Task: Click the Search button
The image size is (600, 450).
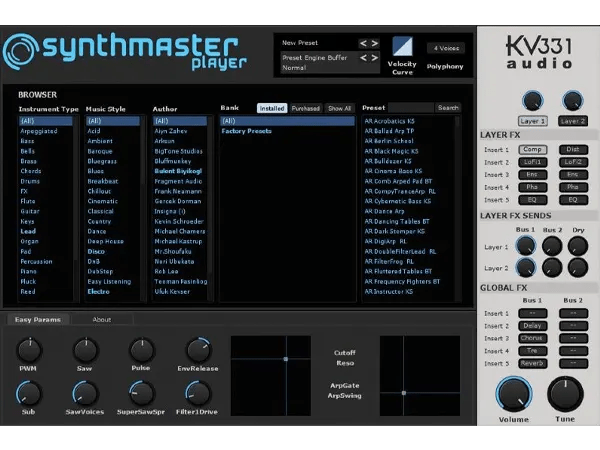Action: point(448,108)
